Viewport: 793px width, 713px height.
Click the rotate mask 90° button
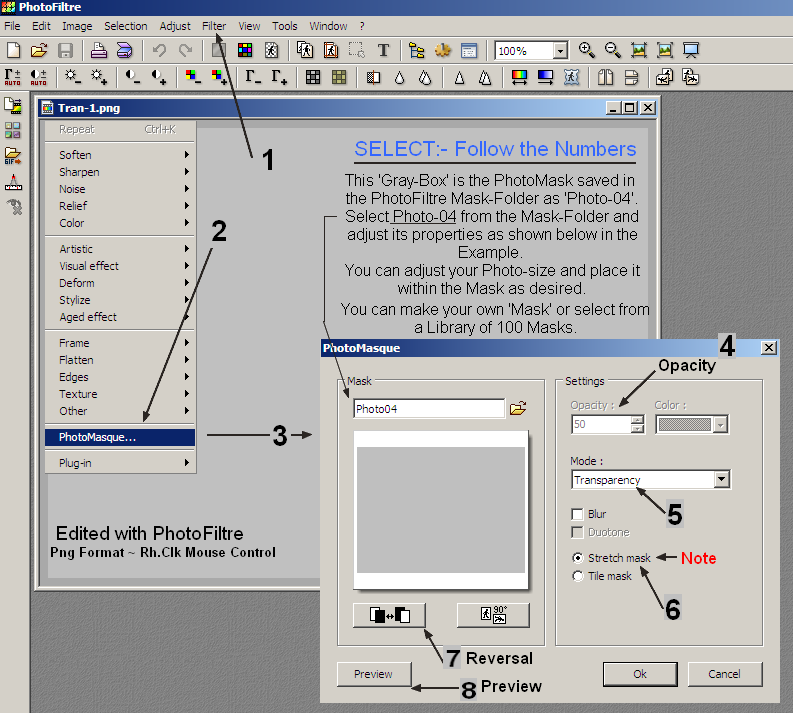point(493,615)
